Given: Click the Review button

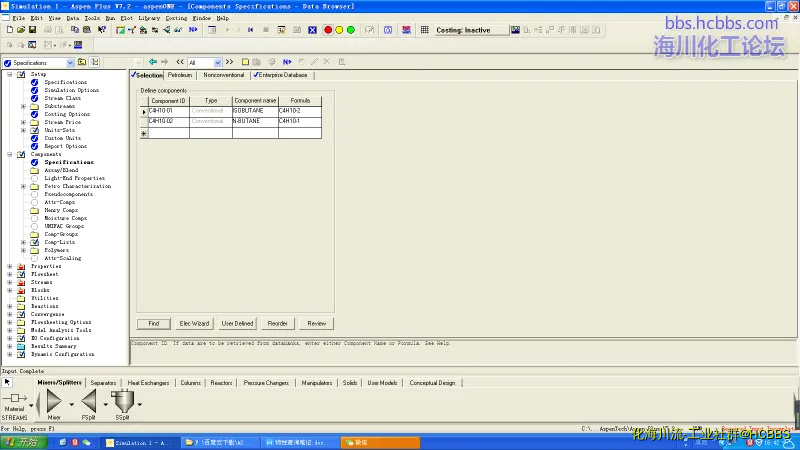Looking at the screenshot, I should pyautogui.click(x=317, y=323).
